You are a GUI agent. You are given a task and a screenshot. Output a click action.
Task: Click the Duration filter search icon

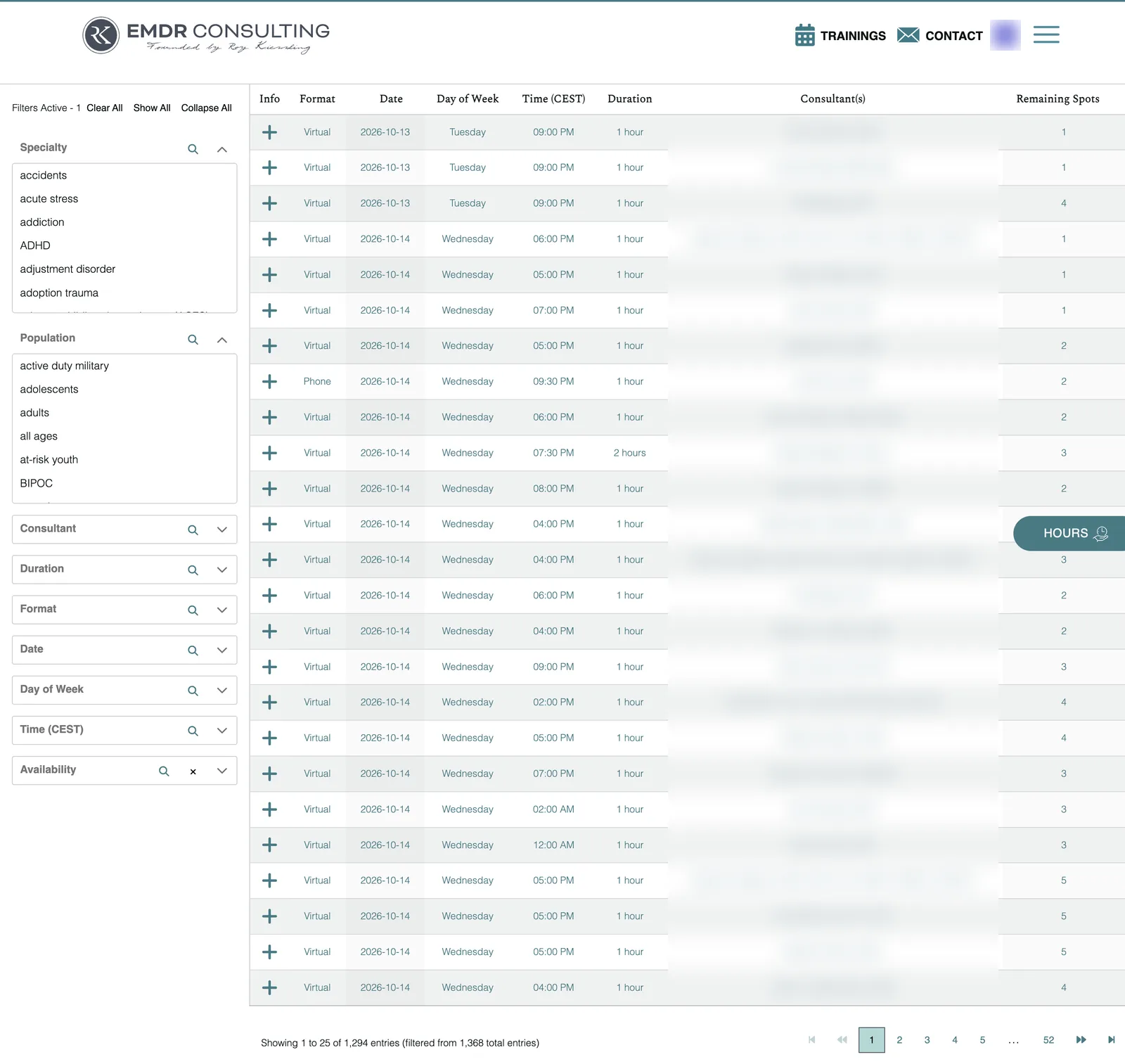[x=193, y=570]
